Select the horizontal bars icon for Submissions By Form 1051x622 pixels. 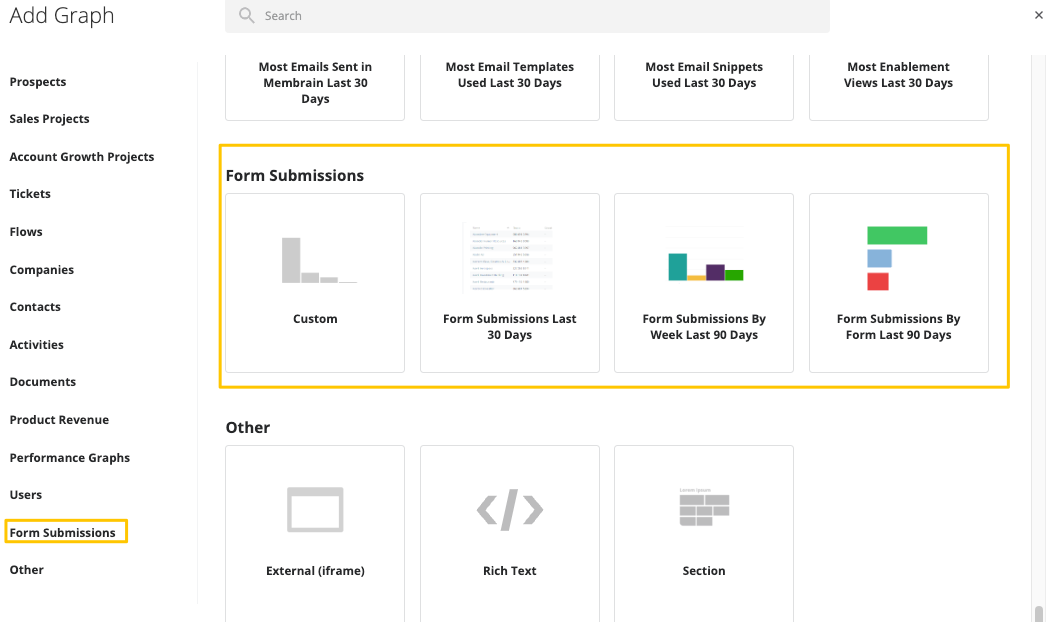click(x=897, y=258)
